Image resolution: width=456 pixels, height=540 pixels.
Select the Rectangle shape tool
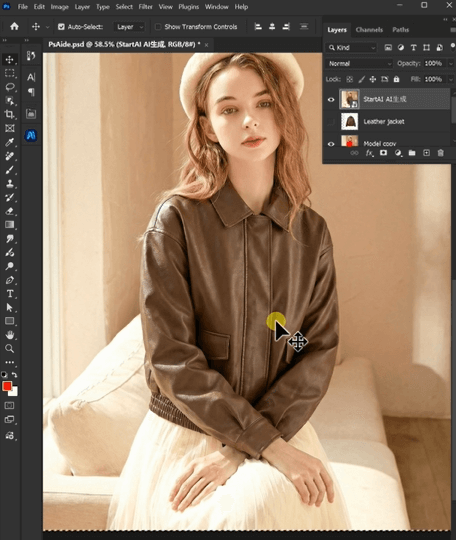point(9,321)
